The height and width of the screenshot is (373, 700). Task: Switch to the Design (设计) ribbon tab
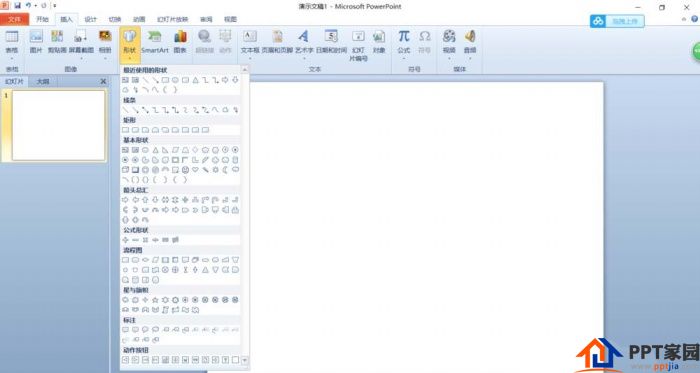91,19
